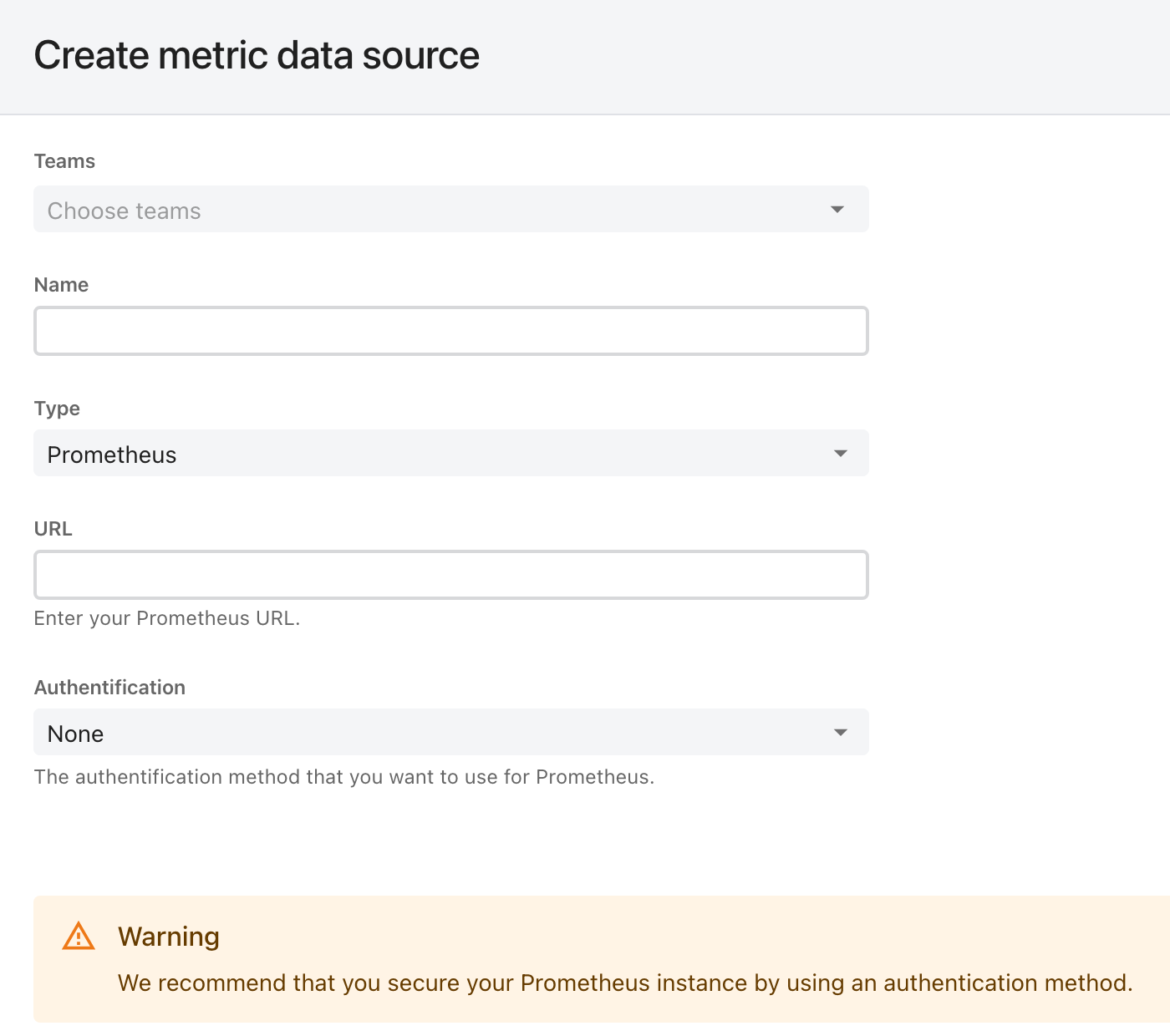
Task: Click the 'Enter your Prometheus URL.' hint
Action: coord(167,618)
